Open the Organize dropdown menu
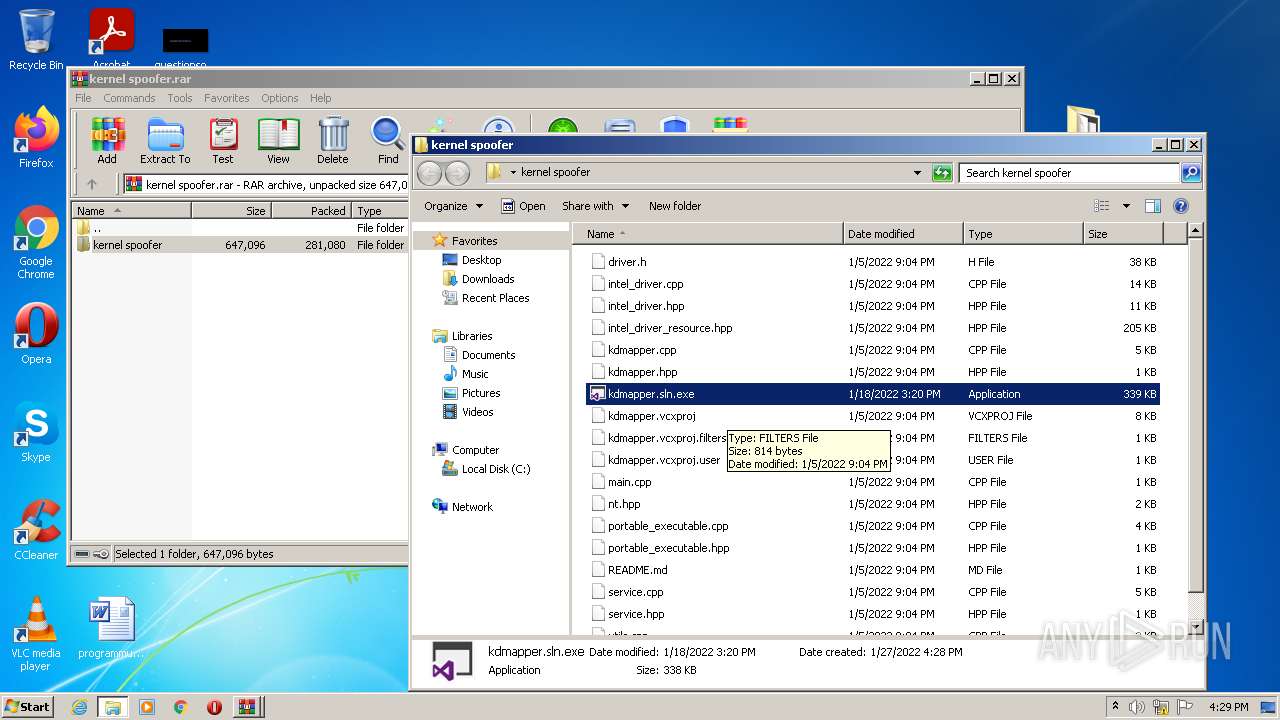This screenshot has height=720, width=1280. click(x=453, y=206)
